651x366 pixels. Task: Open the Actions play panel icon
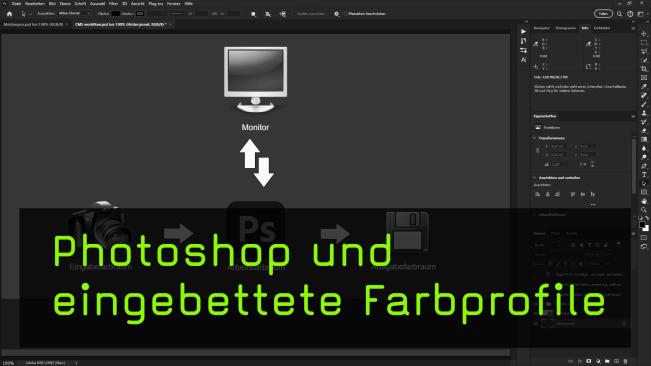(523, 32)
